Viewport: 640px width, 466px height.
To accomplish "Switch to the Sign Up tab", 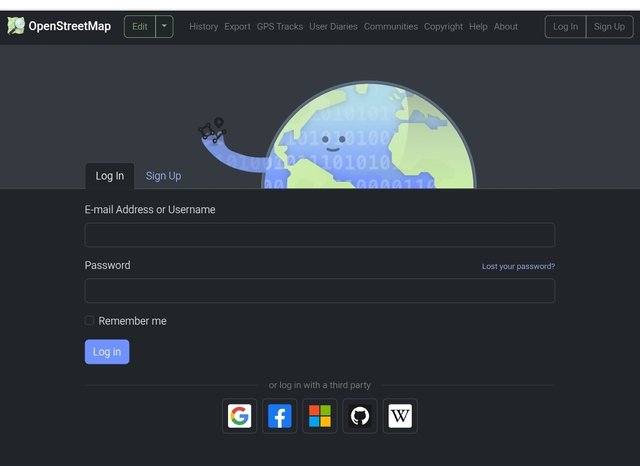I will [x=163, y=176].
